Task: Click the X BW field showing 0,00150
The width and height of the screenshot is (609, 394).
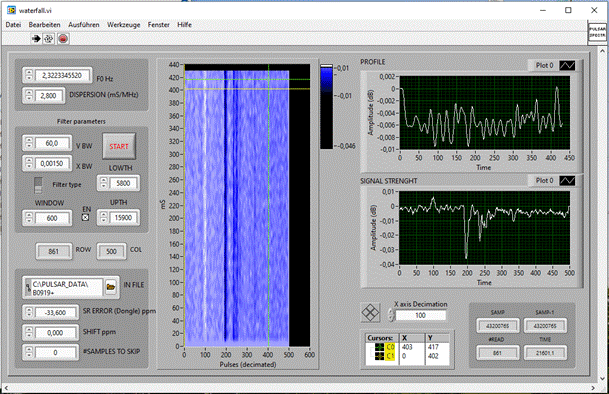Action: [x=52, y=164]
